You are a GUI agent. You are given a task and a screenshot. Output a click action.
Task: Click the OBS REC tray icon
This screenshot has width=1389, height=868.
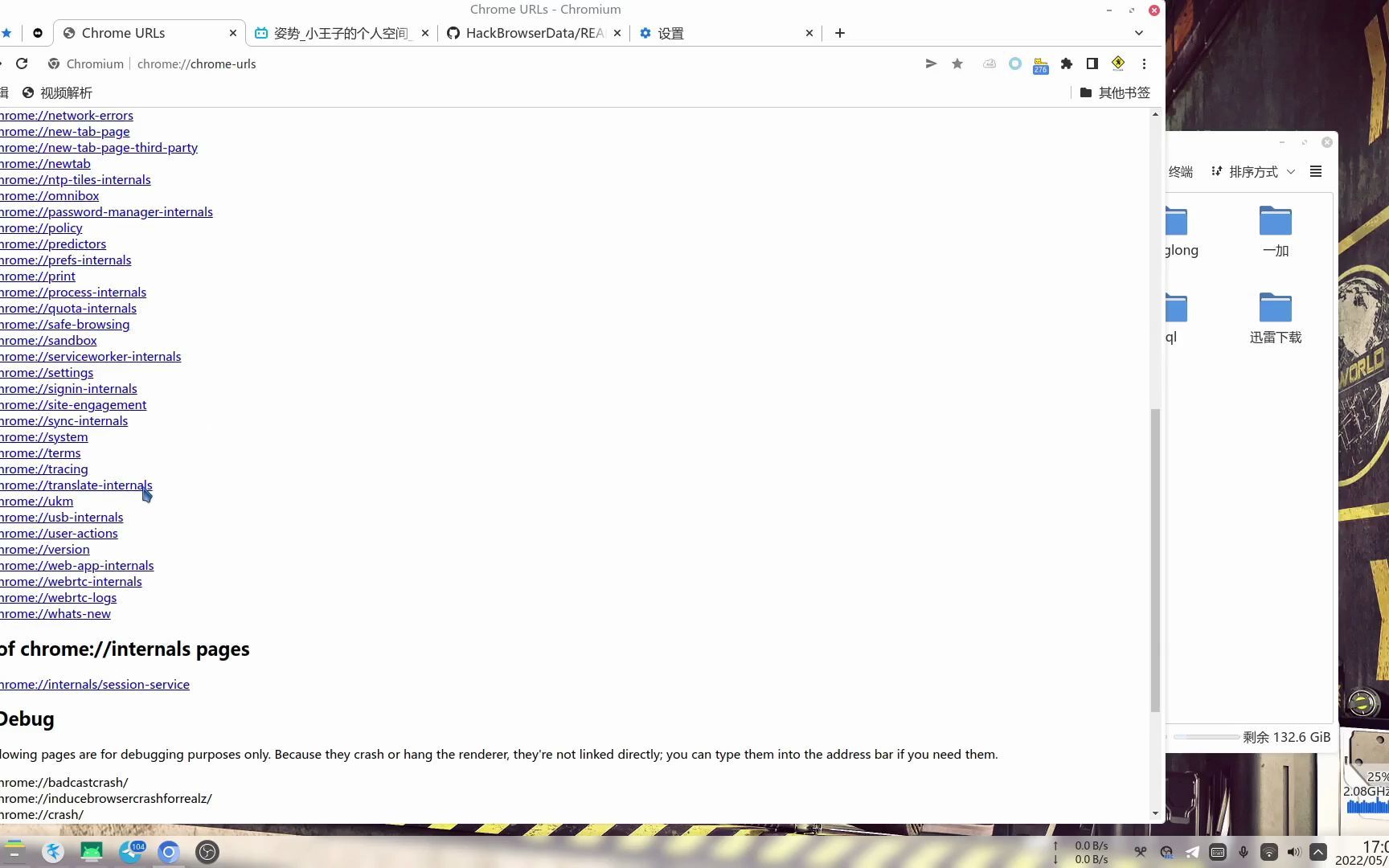(1166, 852)
